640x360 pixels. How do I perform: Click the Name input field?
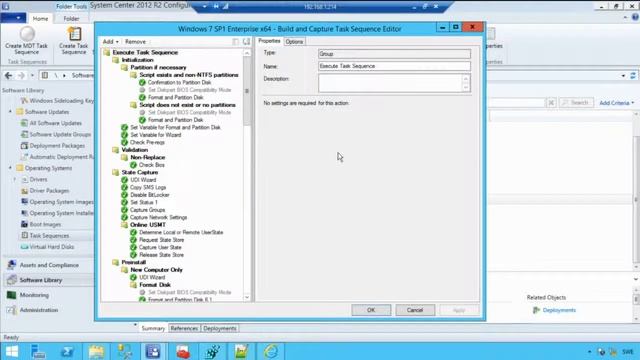point(394,66)
